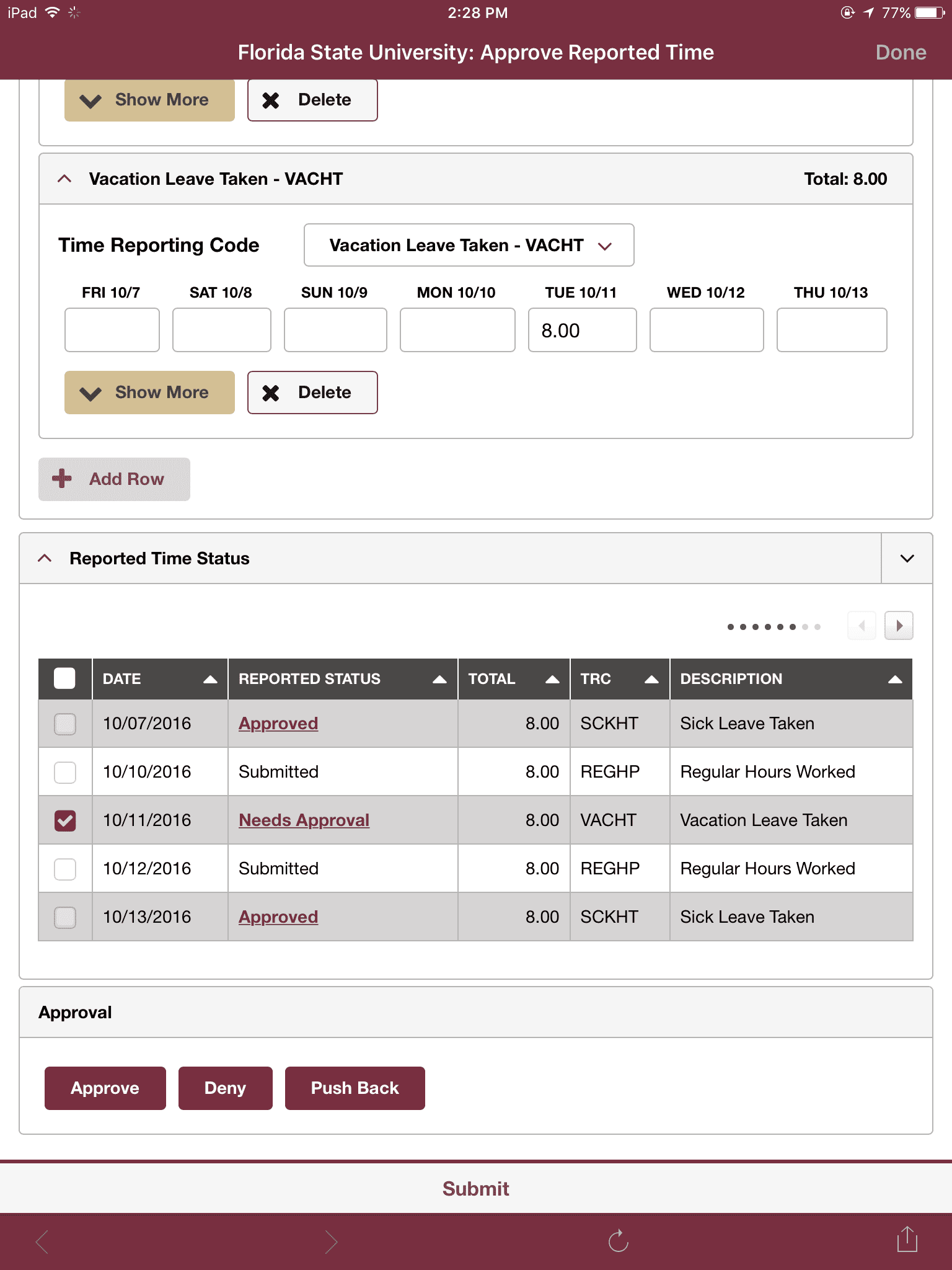The image size is (952, 1270).
Task: Open Approved link for 10/07/2016
Action: click(x=278, y=724)
